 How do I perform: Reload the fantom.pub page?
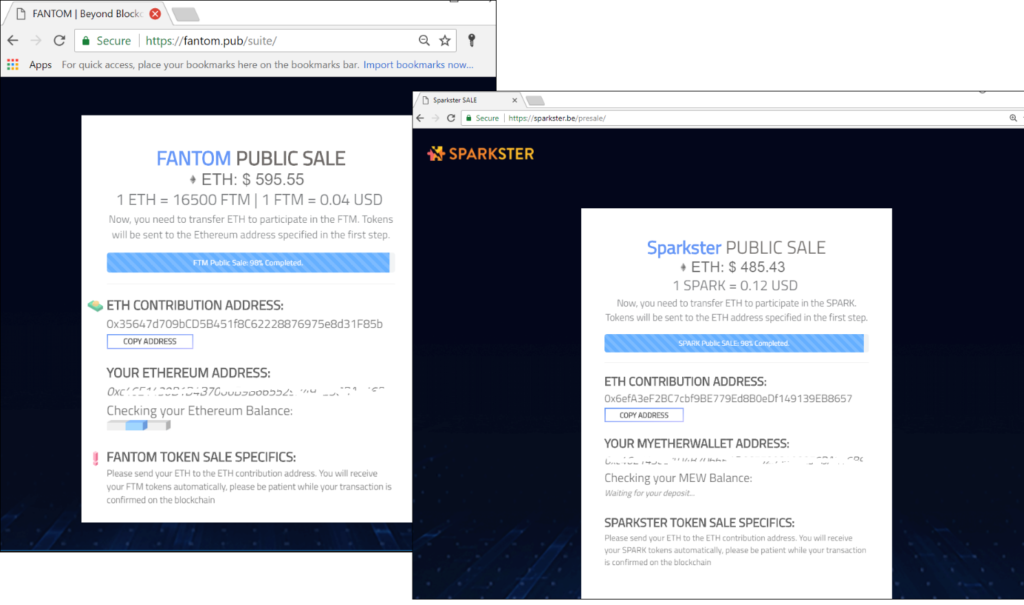click(59, 41)
